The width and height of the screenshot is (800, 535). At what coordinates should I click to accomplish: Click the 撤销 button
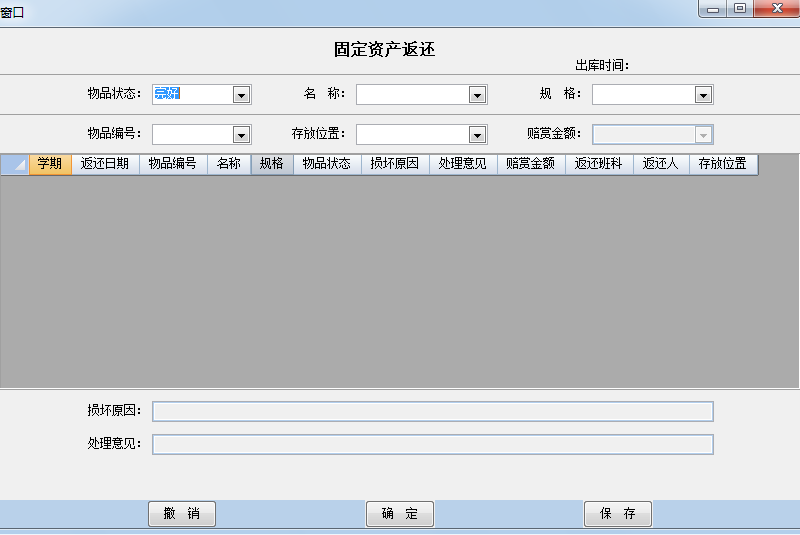tap(182, 514)
